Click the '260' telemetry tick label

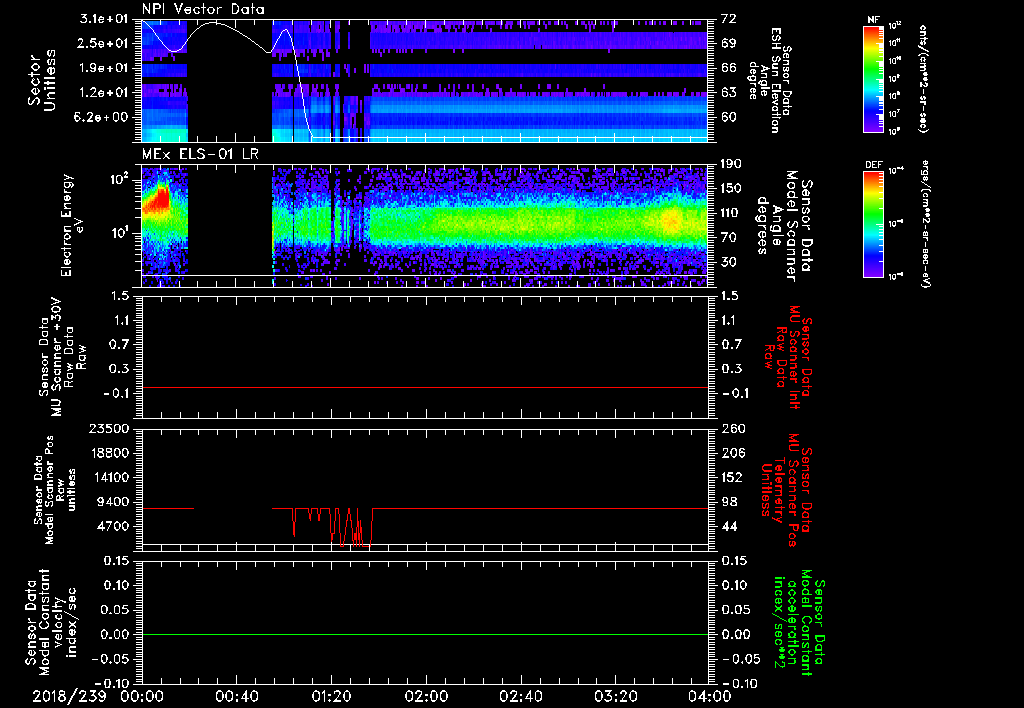click(733, 429)
